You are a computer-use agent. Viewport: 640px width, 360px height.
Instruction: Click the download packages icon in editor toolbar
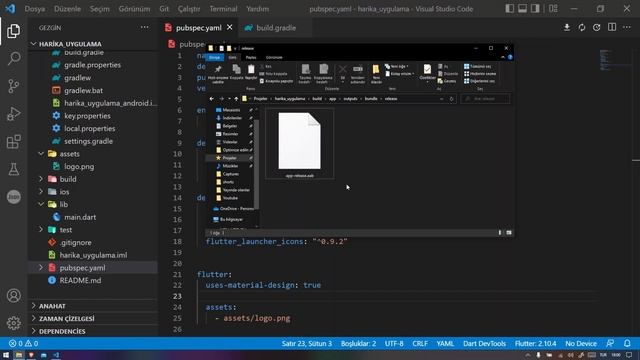pyautogui.click(x=567, y=27)
